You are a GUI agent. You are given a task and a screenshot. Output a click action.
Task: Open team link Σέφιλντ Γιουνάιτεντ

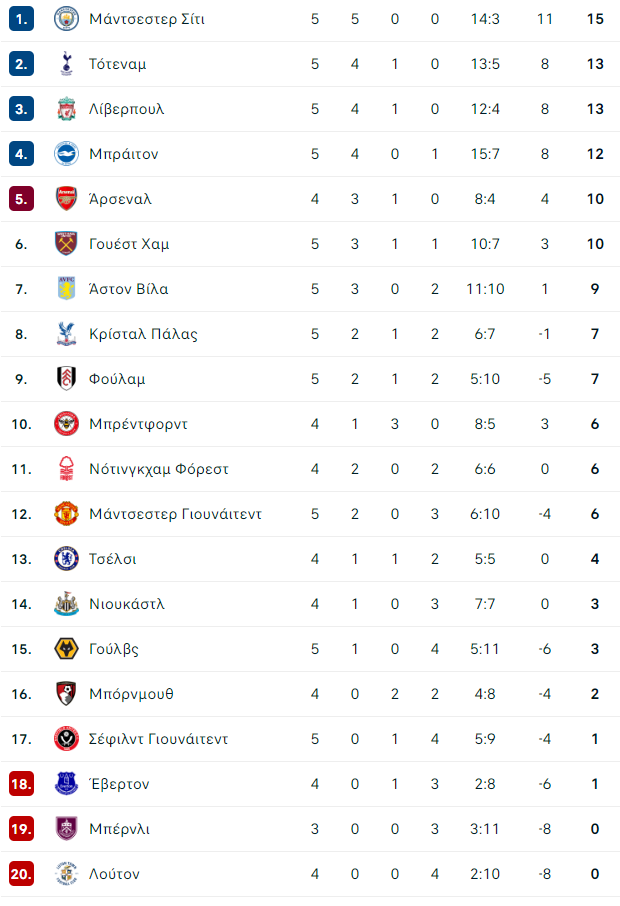pyautogui.click(x=158, y=739)
